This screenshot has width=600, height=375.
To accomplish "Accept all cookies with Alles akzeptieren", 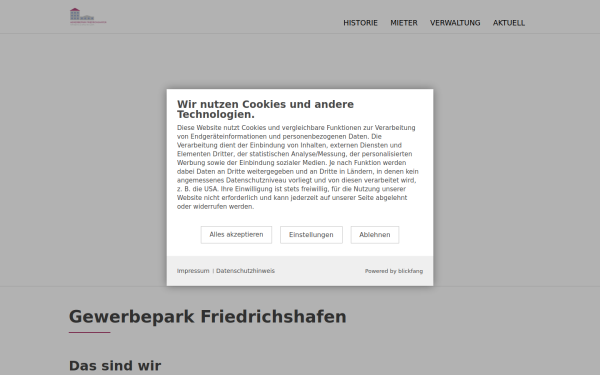I will click(x=236, y=235).
